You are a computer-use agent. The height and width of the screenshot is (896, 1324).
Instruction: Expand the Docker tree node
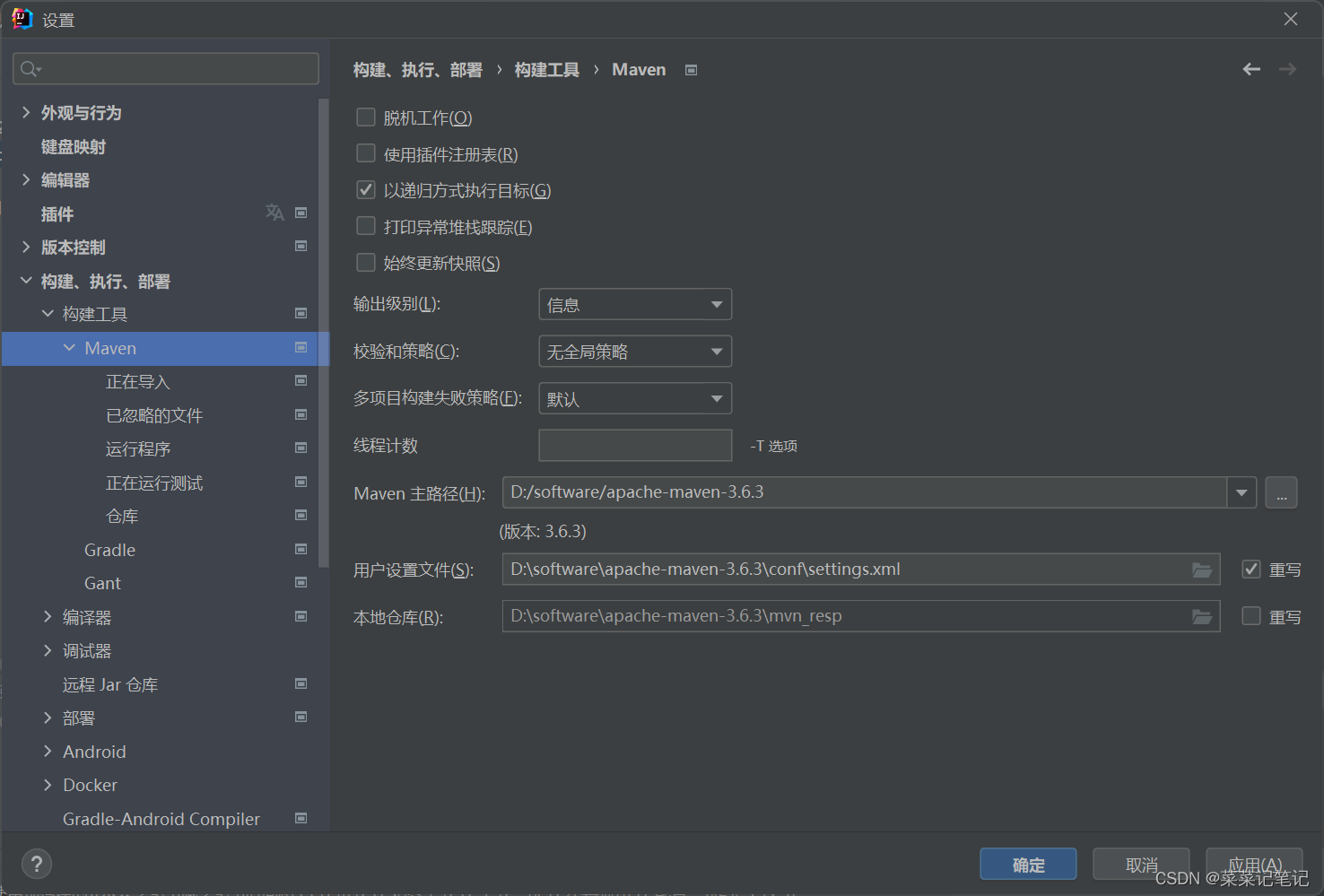pos(48,785)
